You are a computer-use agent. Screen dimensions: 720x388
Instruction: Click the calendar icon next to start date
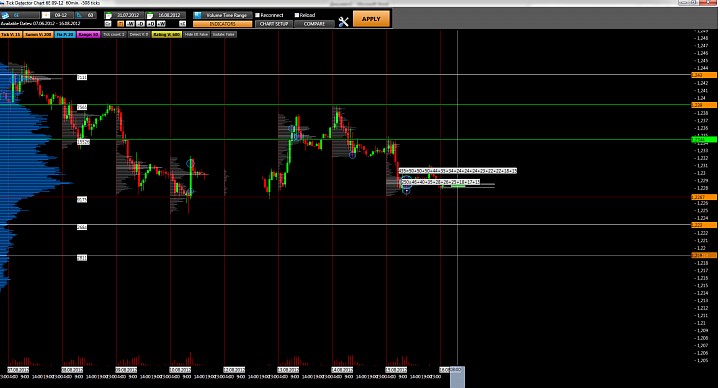[x=108, y=16]
